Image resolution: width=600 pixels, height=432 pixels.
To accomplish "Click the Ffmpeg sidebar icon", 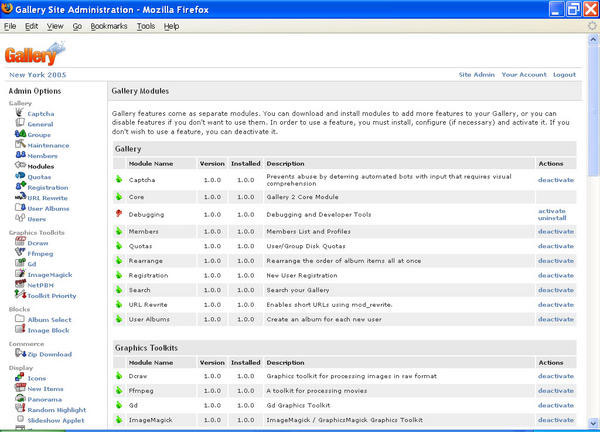I will tap(20, 252).
